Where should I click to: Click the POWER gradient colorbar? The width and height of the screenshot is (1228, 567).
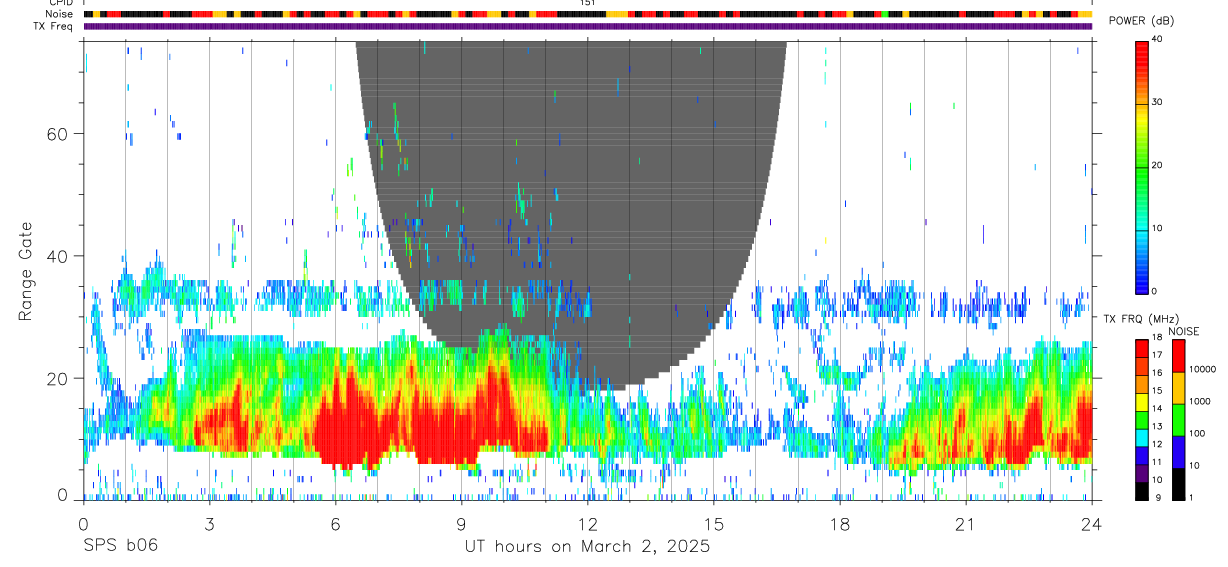(1141, 166)
